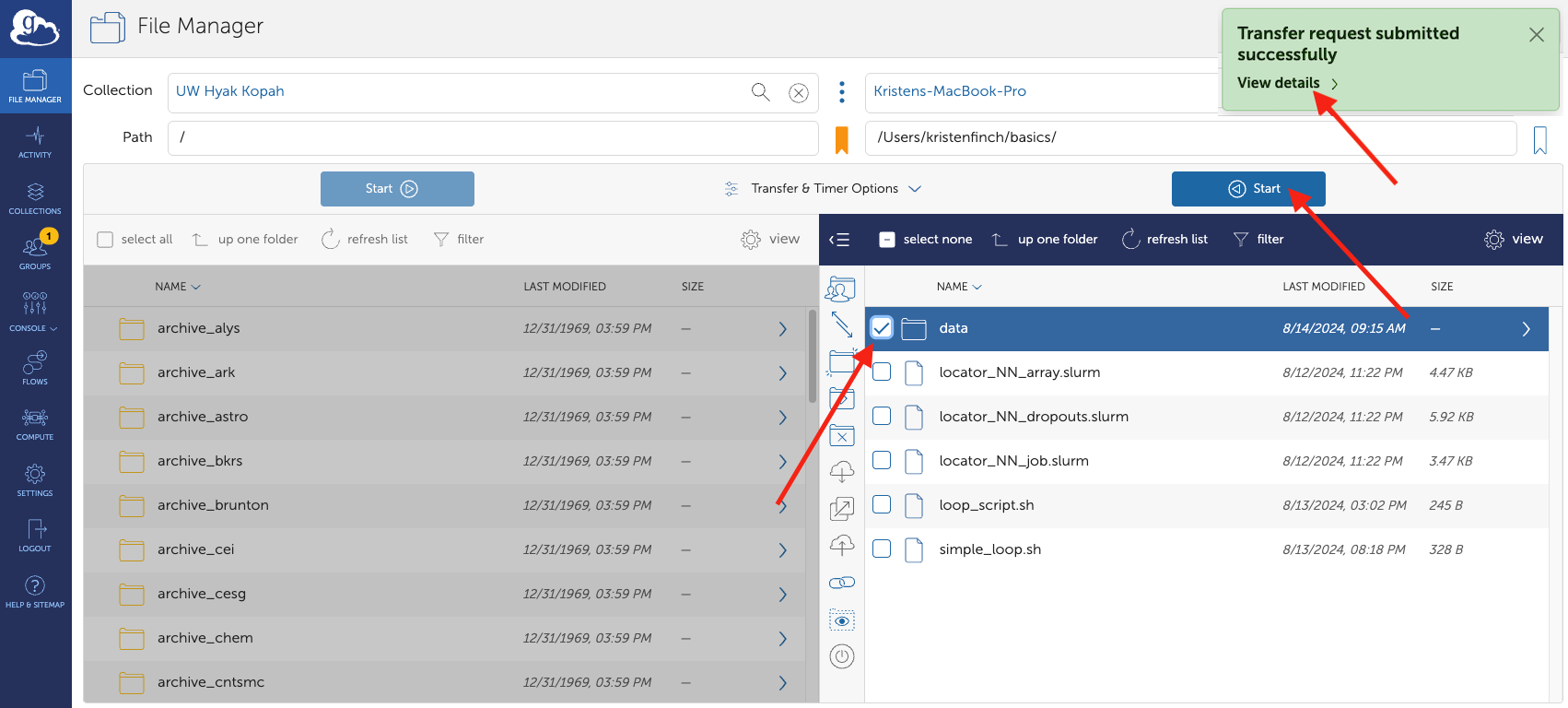The height and width of the screenshot is (708, 1568).
Task: Collapse the middle toolbar with the list arrow icon
Action: tap(838, 240)
